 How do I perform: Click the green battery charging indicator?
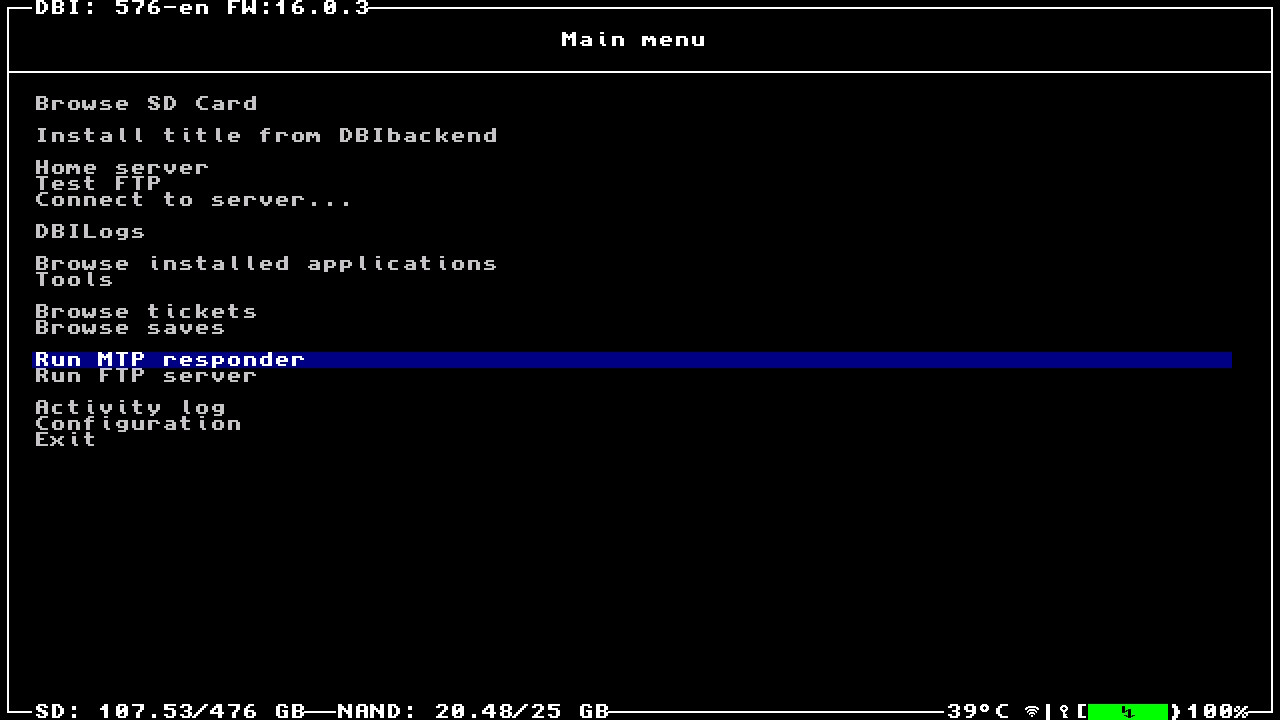click(x=1128, y=711)
